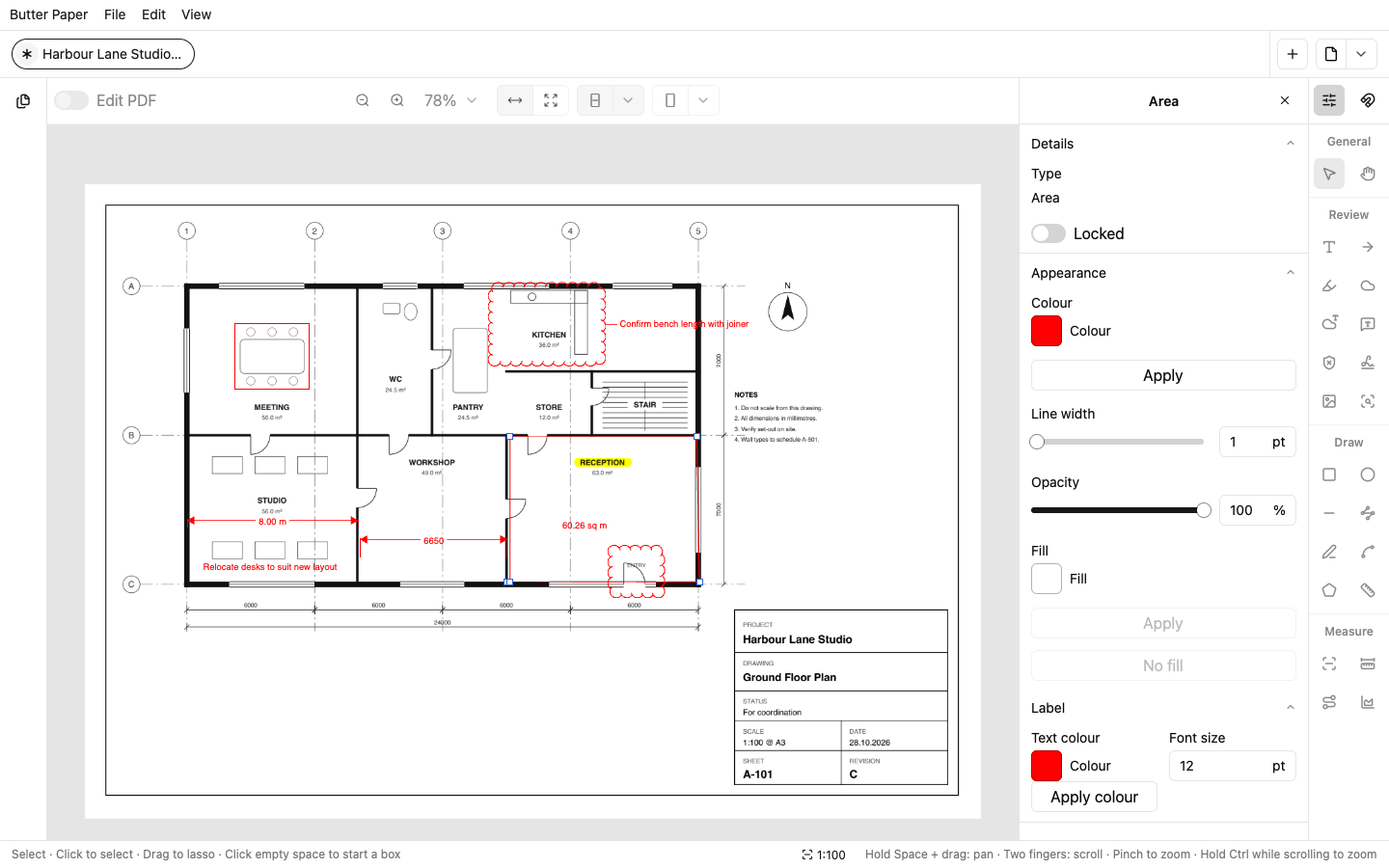Switch to the Harbour Lane Studio tab
The height and width of the screenshot is (868, 1389).
point(103,54)
